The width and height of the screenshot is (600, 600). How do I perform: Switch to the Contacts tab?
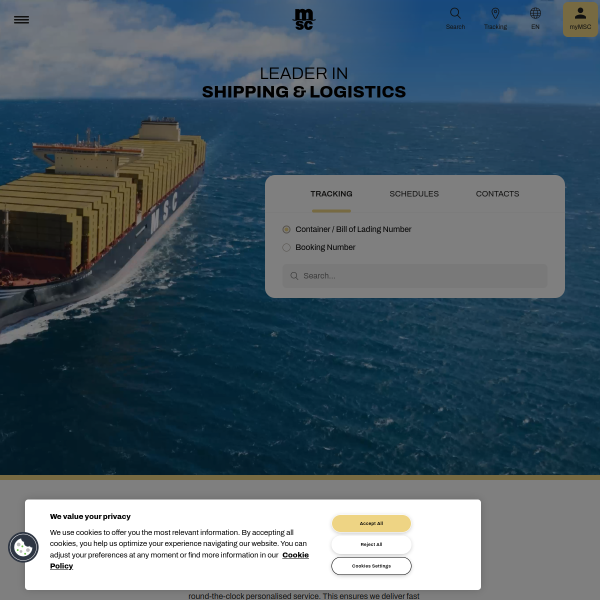[497, 194]
